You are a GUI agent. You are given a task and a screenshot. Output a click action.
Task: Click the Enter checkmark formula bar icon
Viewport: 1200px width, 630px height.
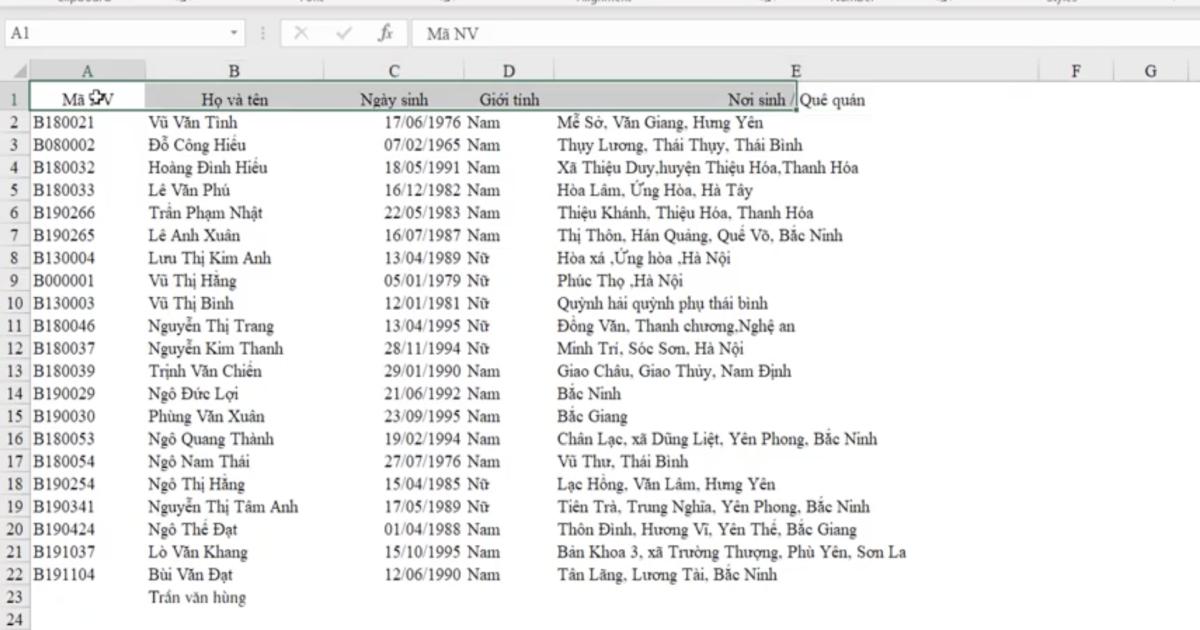[344, 33]
